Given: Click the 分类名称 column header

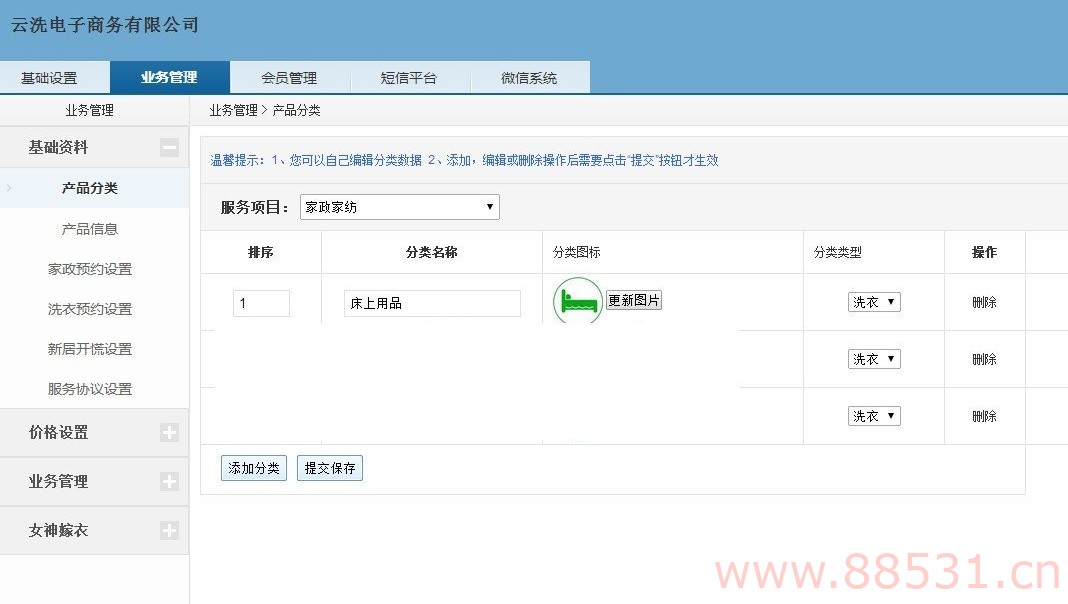Looking at the screenshot, I should point(432,252).
